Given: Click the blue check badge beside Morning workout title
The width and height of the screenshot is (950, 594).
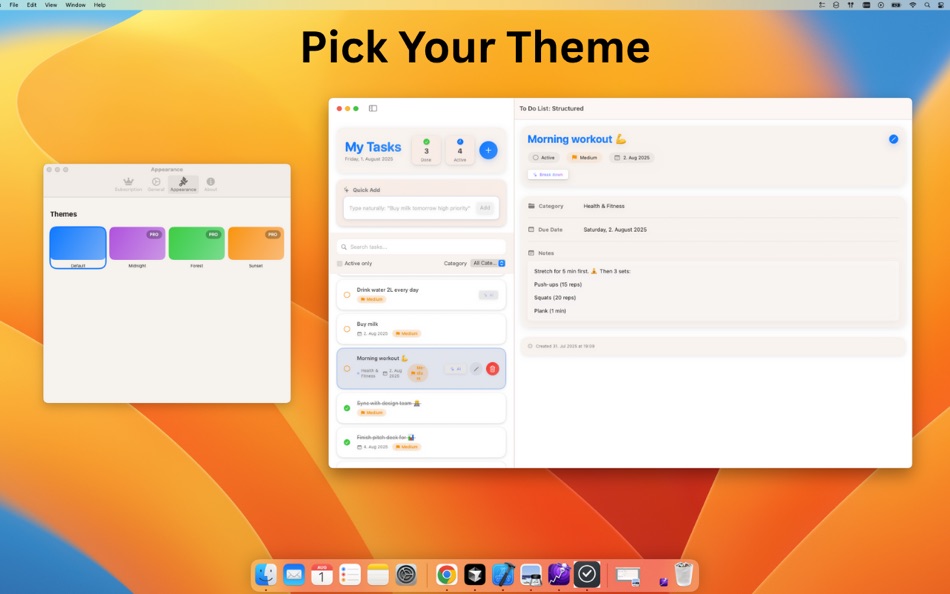Looking at the screenshot, I should click(893, 139).
